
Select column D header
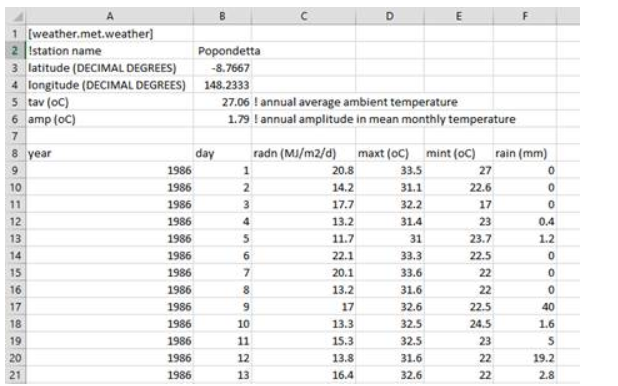tap(390, 16)
